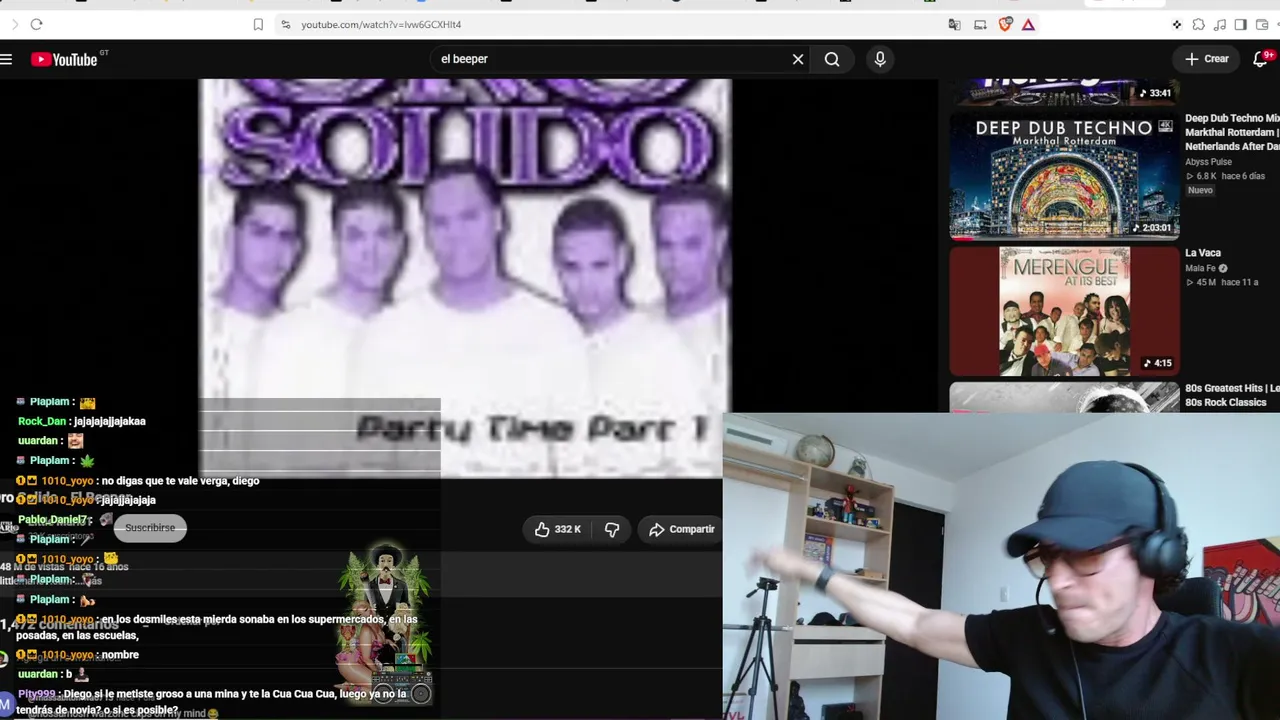Open the Deep Dub Techno video thumbnail
This screenshot has width=1280, height=720.
1064,177
